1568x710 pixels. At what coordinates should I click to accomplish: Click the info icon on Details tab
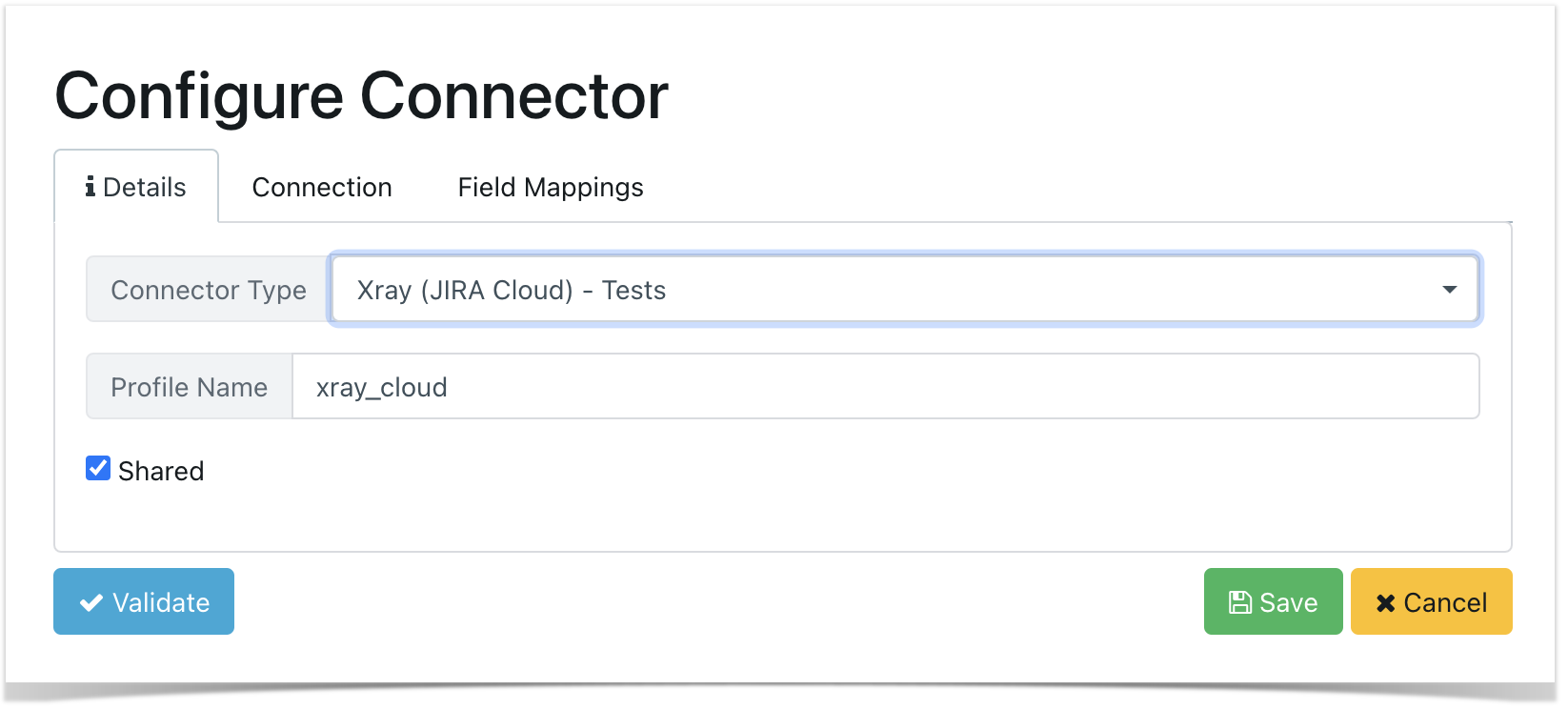pos(90,187)
